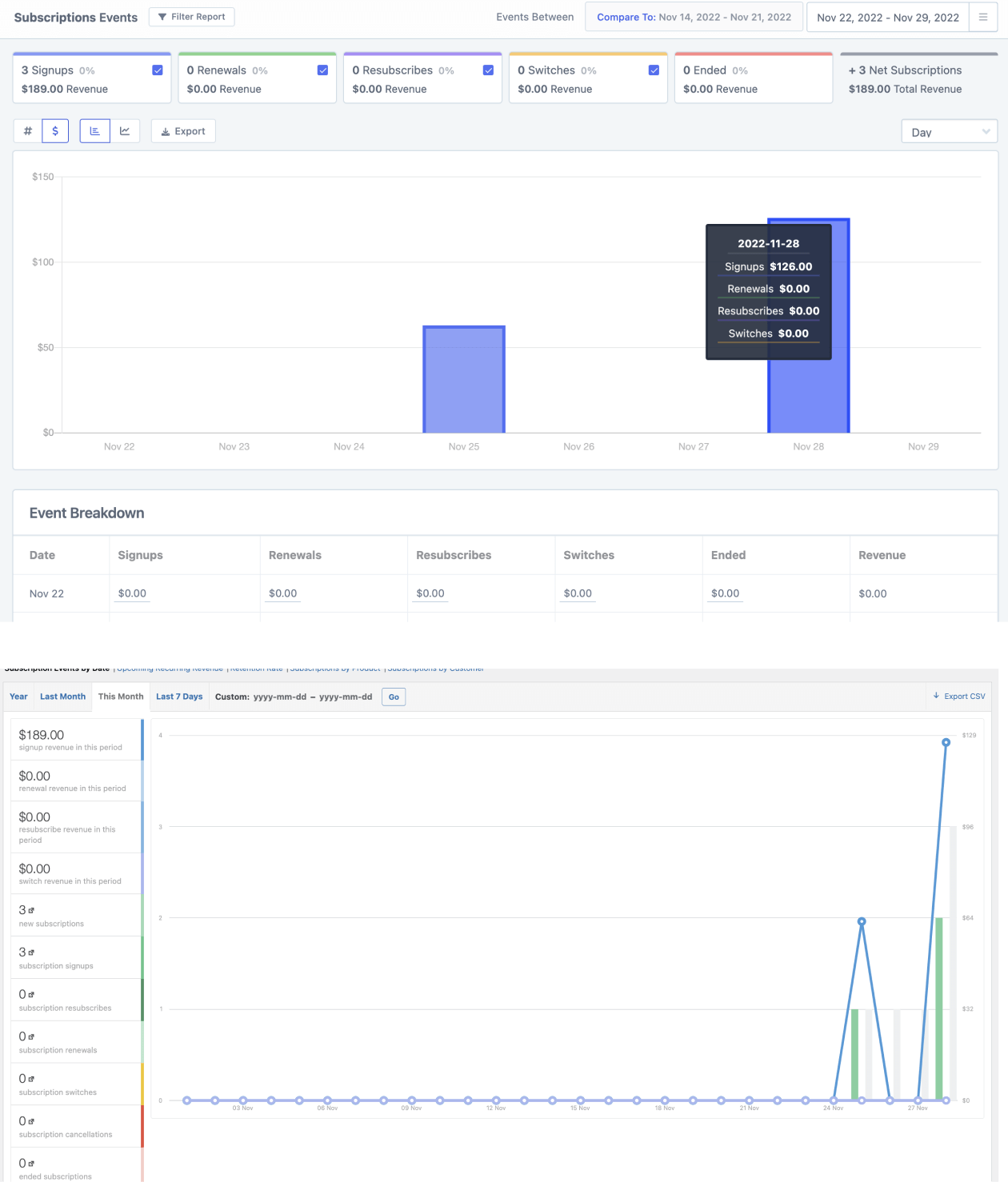Disable the Renewals metric checkbox
Viewport: 1008px width, 1182px height.
click(322, 70)
